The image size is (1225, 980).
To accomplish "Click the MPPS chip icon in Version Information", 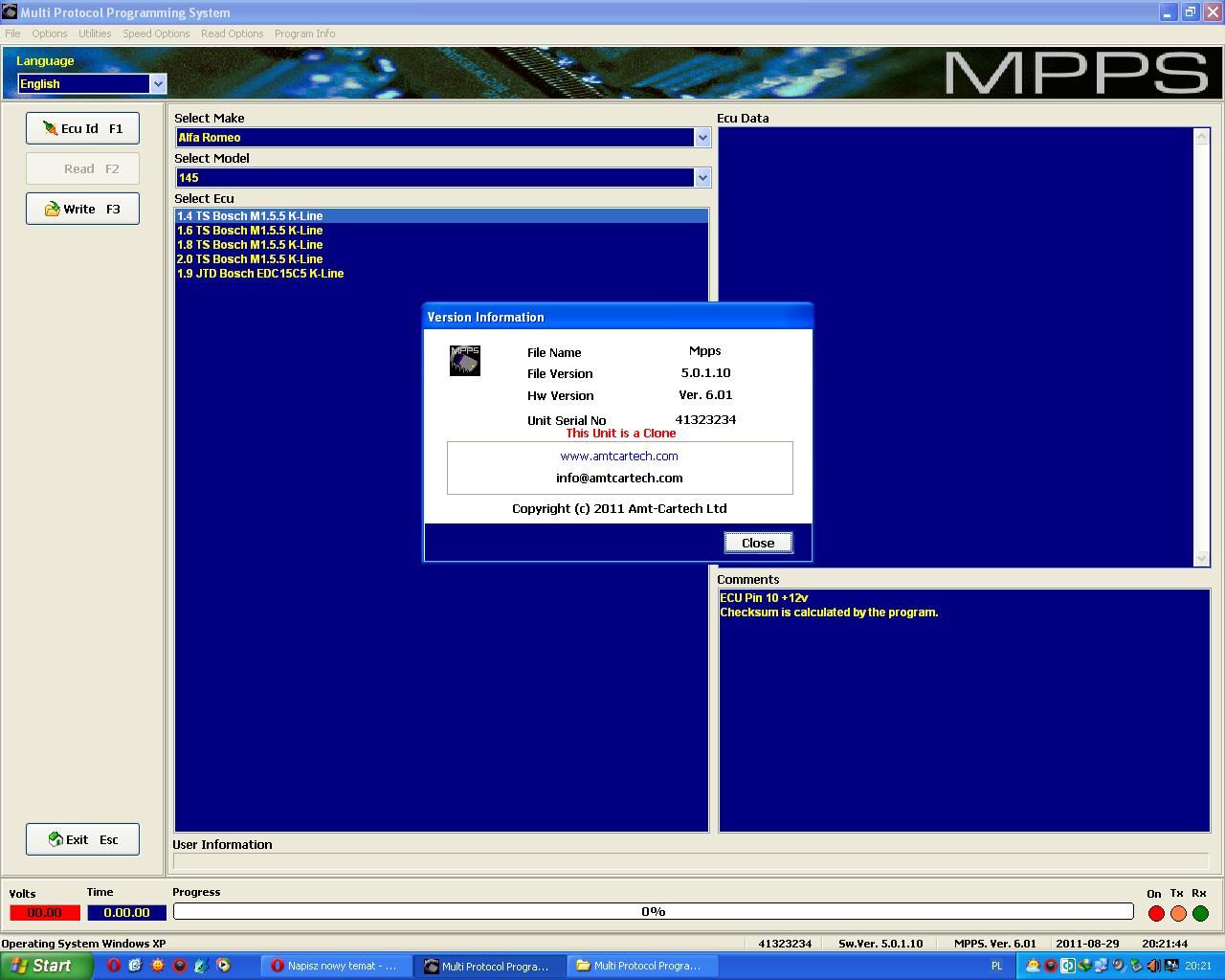I will pos(465,361).
